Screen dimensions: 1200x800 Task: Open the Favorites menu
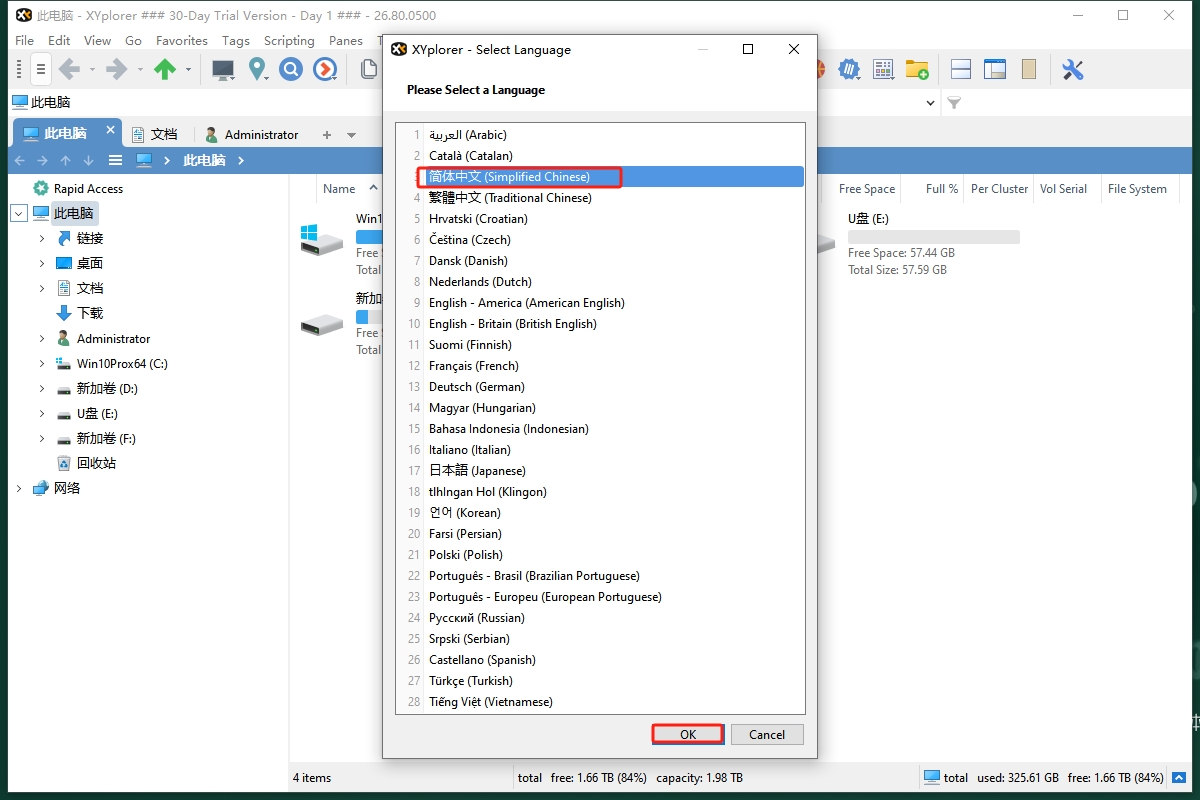(181, 40)
